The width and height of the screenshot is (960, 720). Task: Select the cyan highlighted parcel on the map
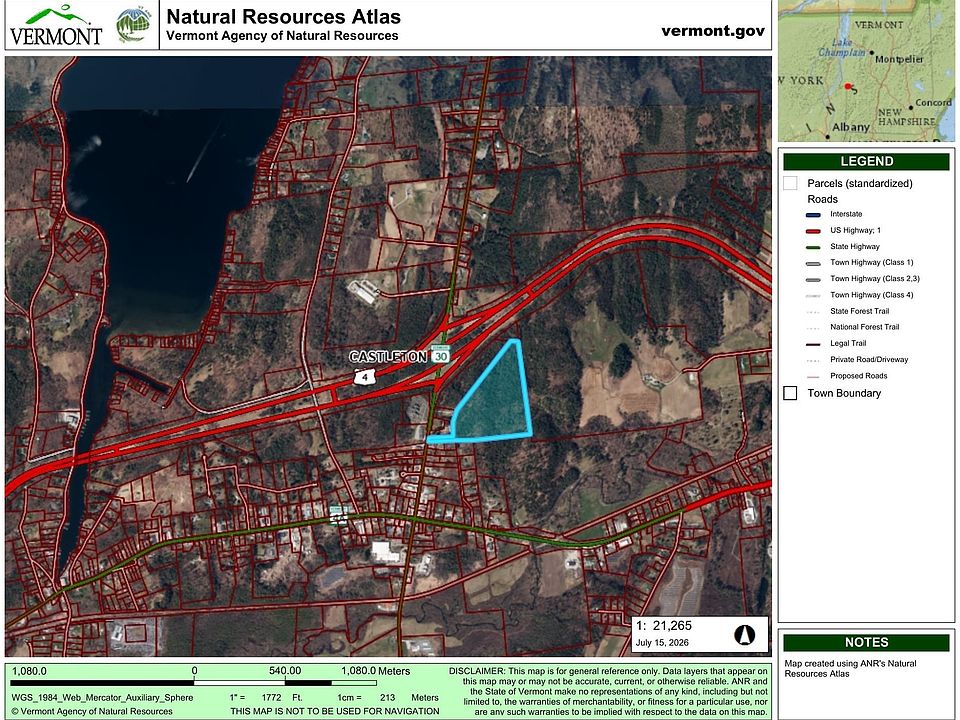(497, 401)
